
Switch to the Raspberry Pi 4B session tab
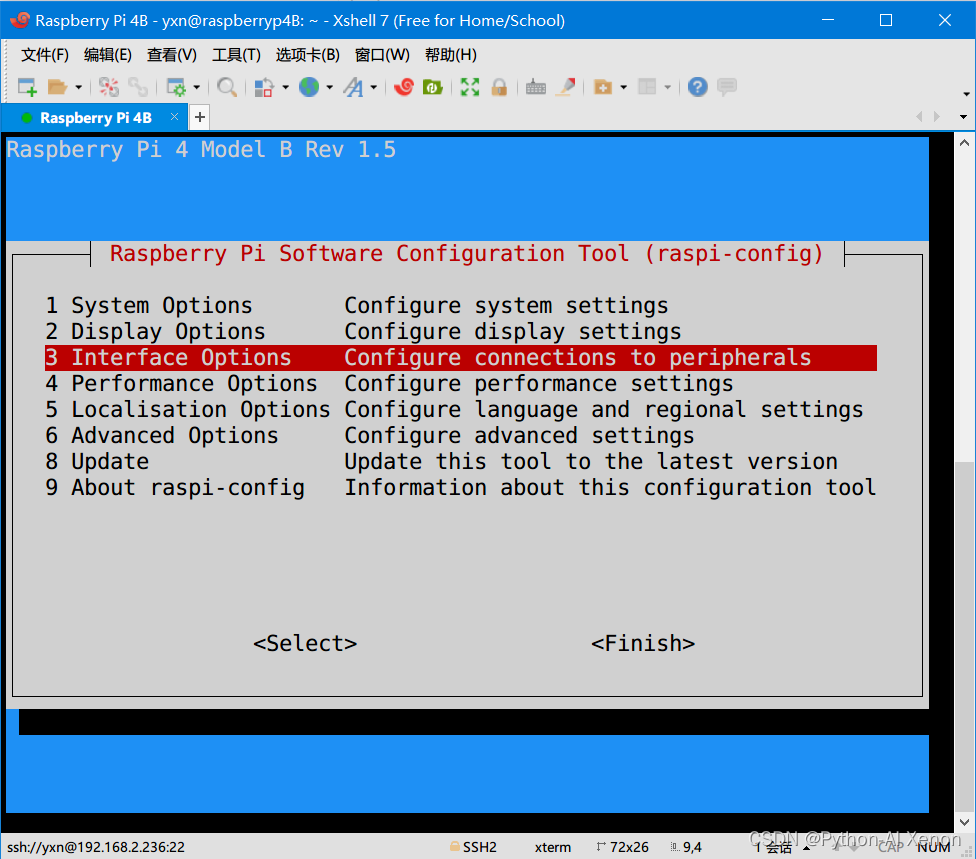tap(93, 118)
